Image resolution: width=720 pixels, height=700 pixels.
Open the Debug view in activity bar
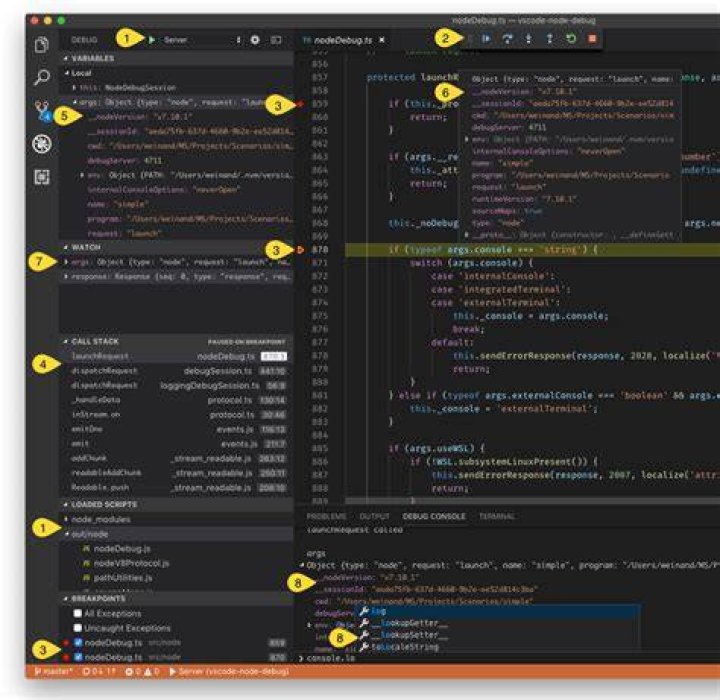42,144
